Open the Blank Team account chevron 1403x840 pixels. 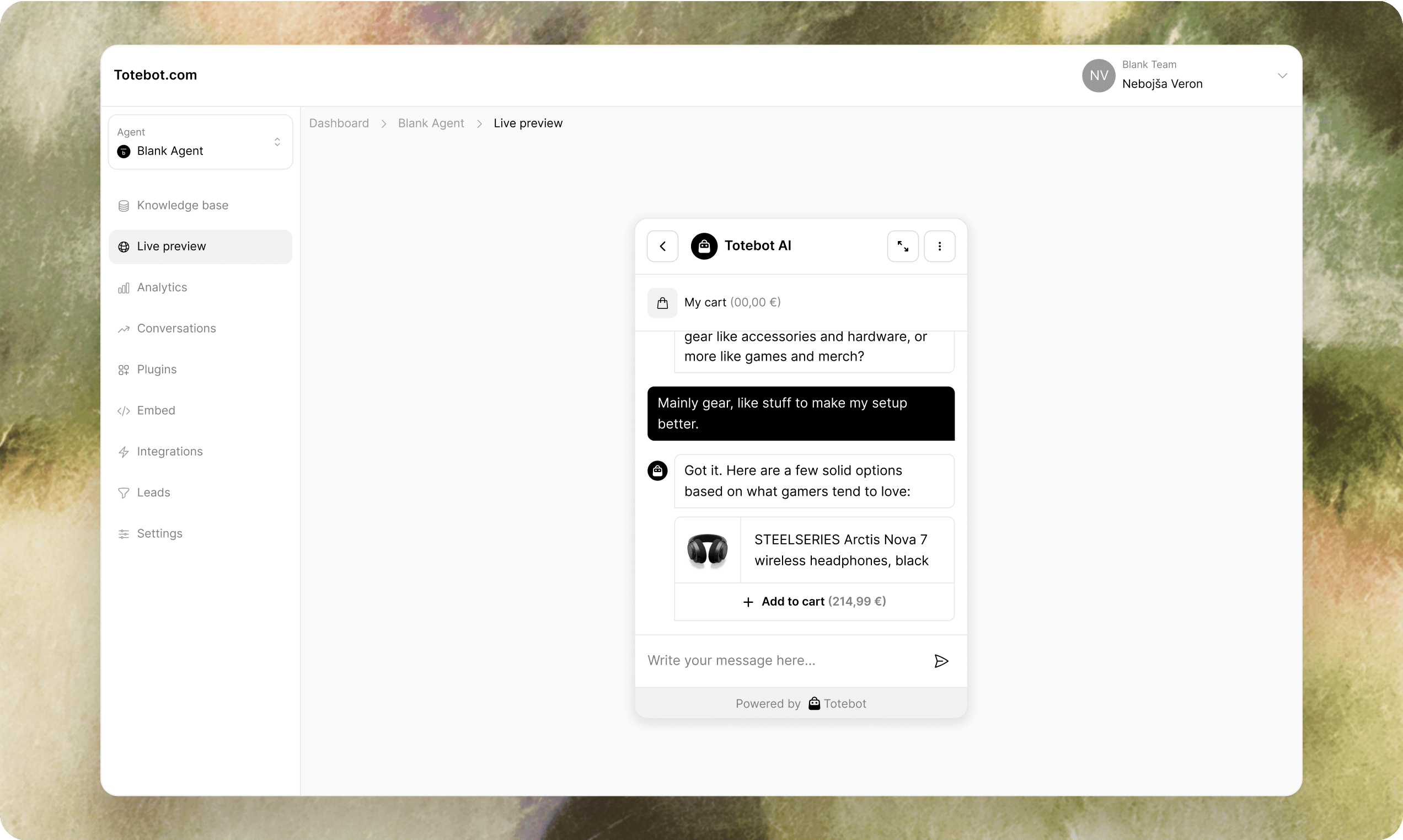pyautogui.click(x=1282, y=75)
